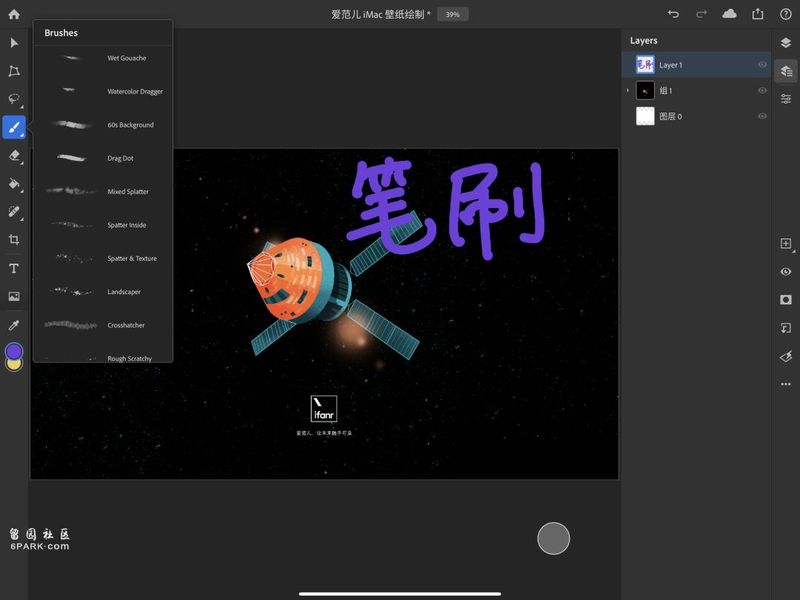The height and width of the screenshot is (600, 800).
Task: Select the Eyedropper tool
Action: click(14, 325)
